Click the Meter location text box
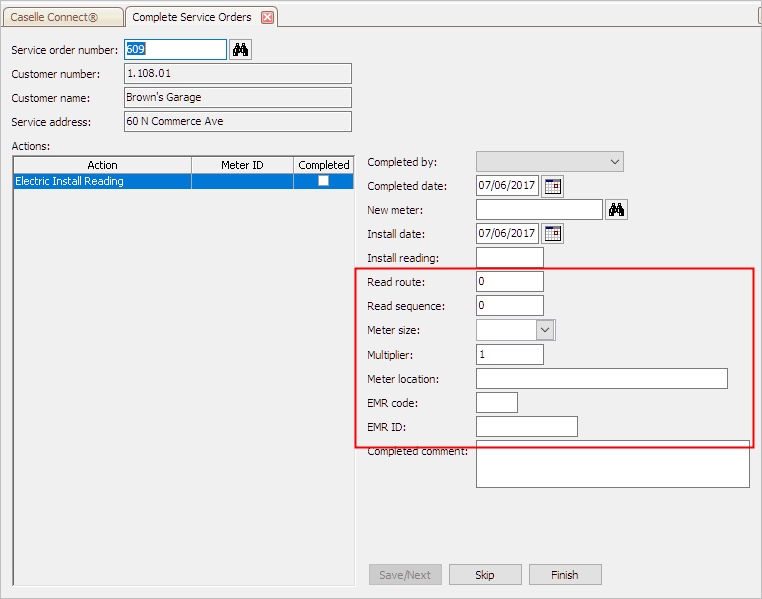The width and height of the screenshot is (762, 599). click(602, 378)
